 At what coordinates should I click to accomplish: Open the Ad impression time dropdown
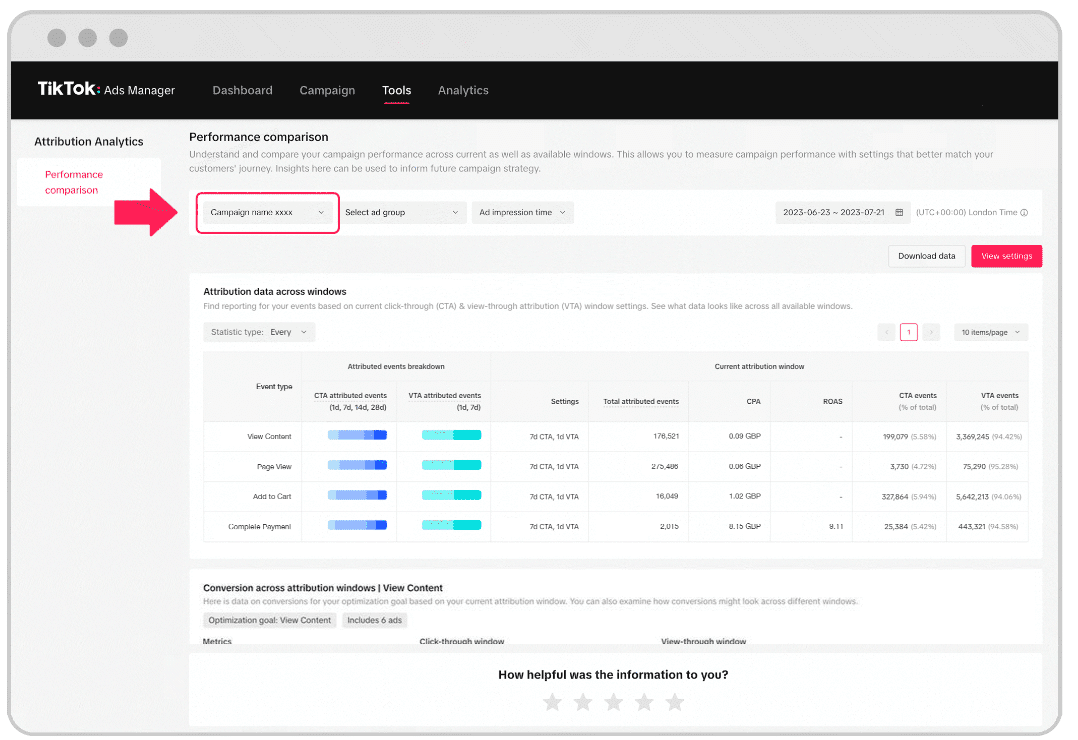(522, 213)
